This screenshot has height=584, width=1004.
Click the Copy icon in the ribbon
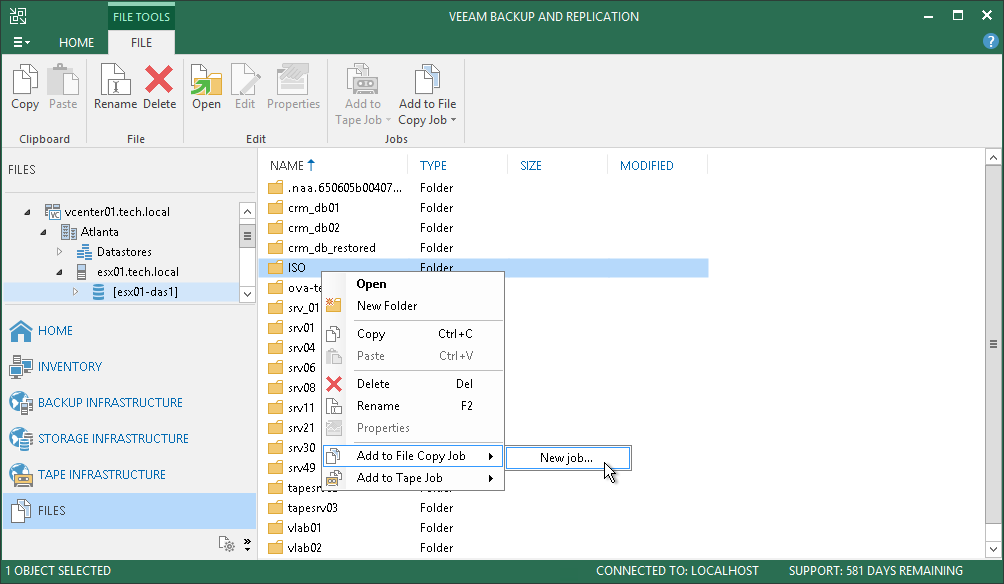pos(25,86)
